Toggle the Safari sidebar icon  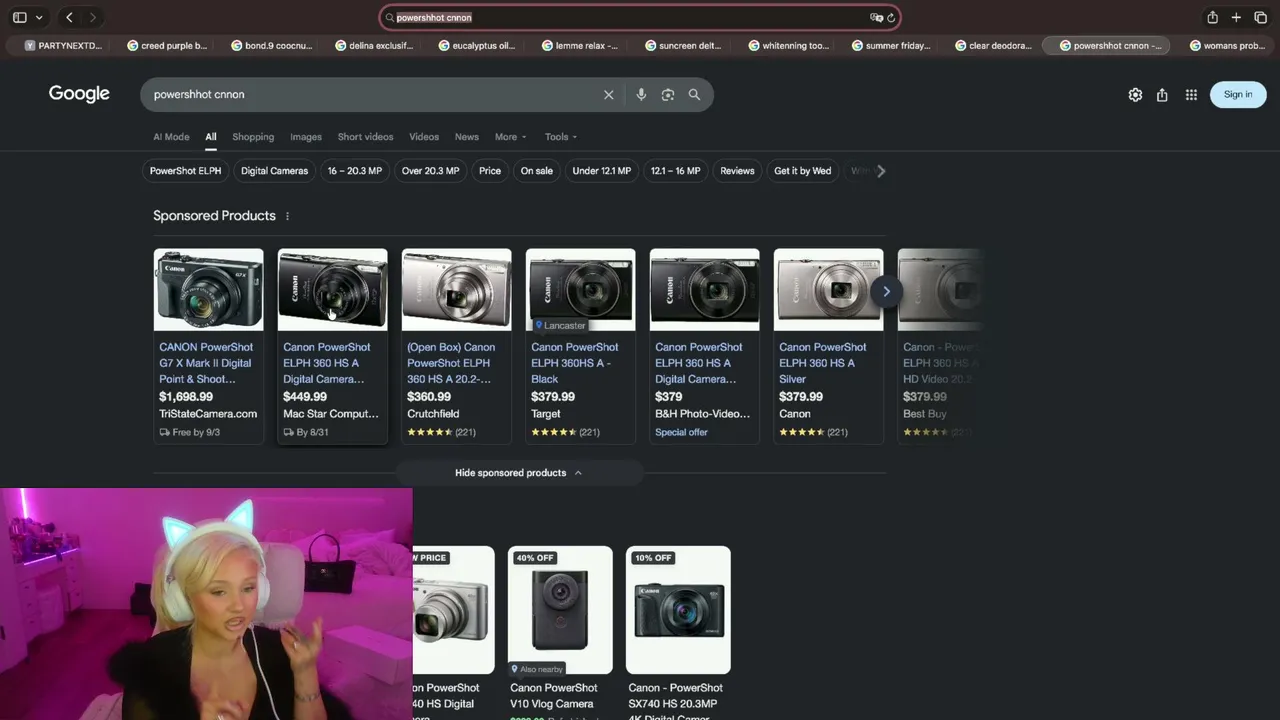19,17
